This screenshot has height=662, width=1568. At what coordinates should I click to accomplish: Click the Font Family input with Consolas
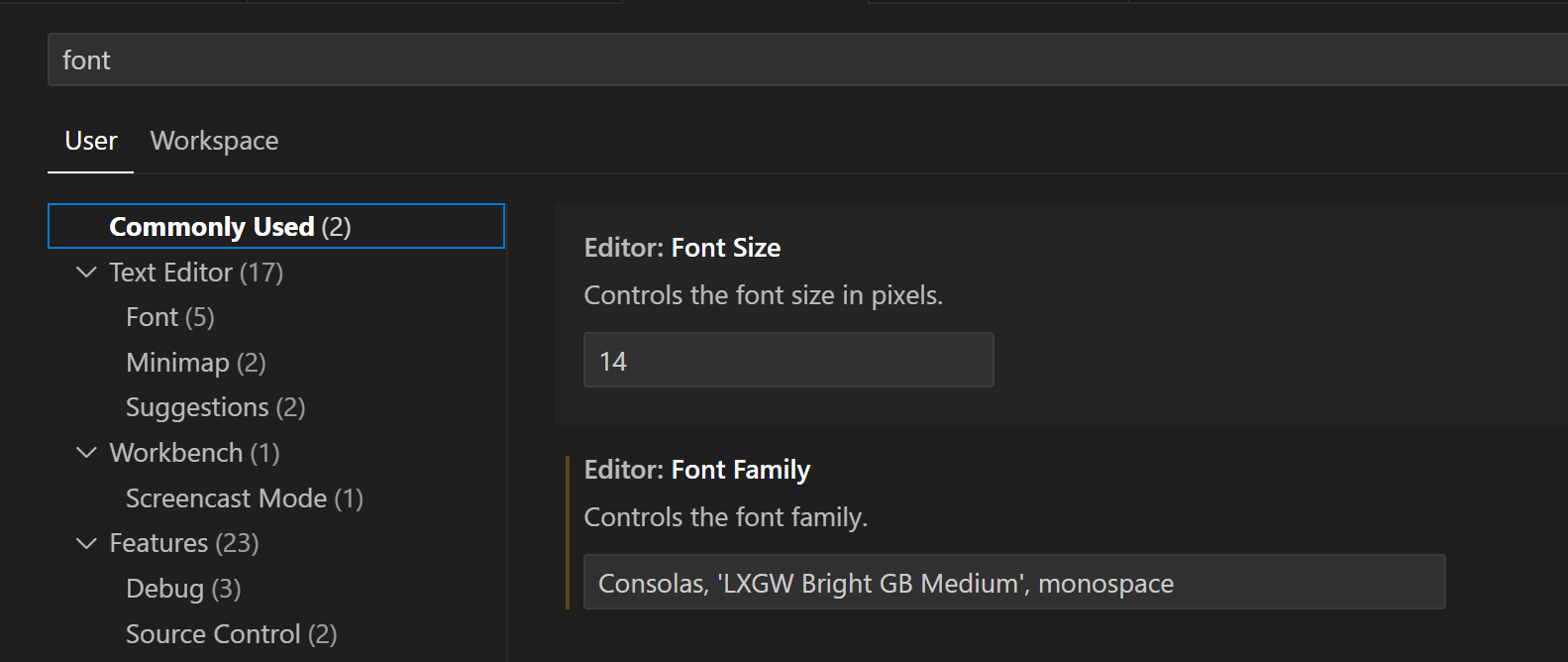(1014, 582)
